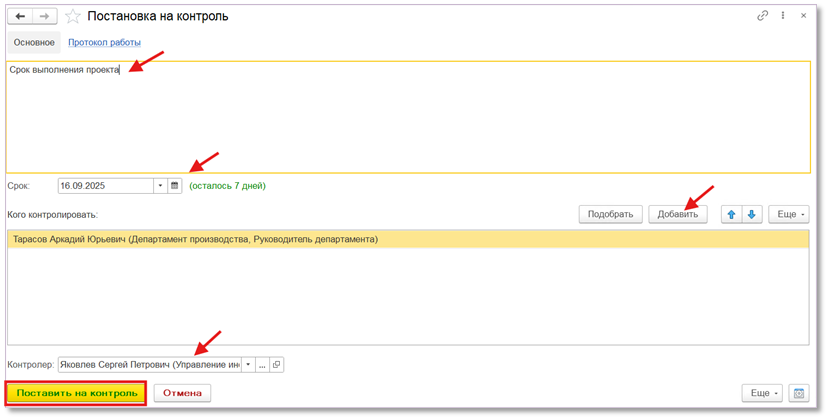Move selected person up with blue arrow

coord(731,214)
